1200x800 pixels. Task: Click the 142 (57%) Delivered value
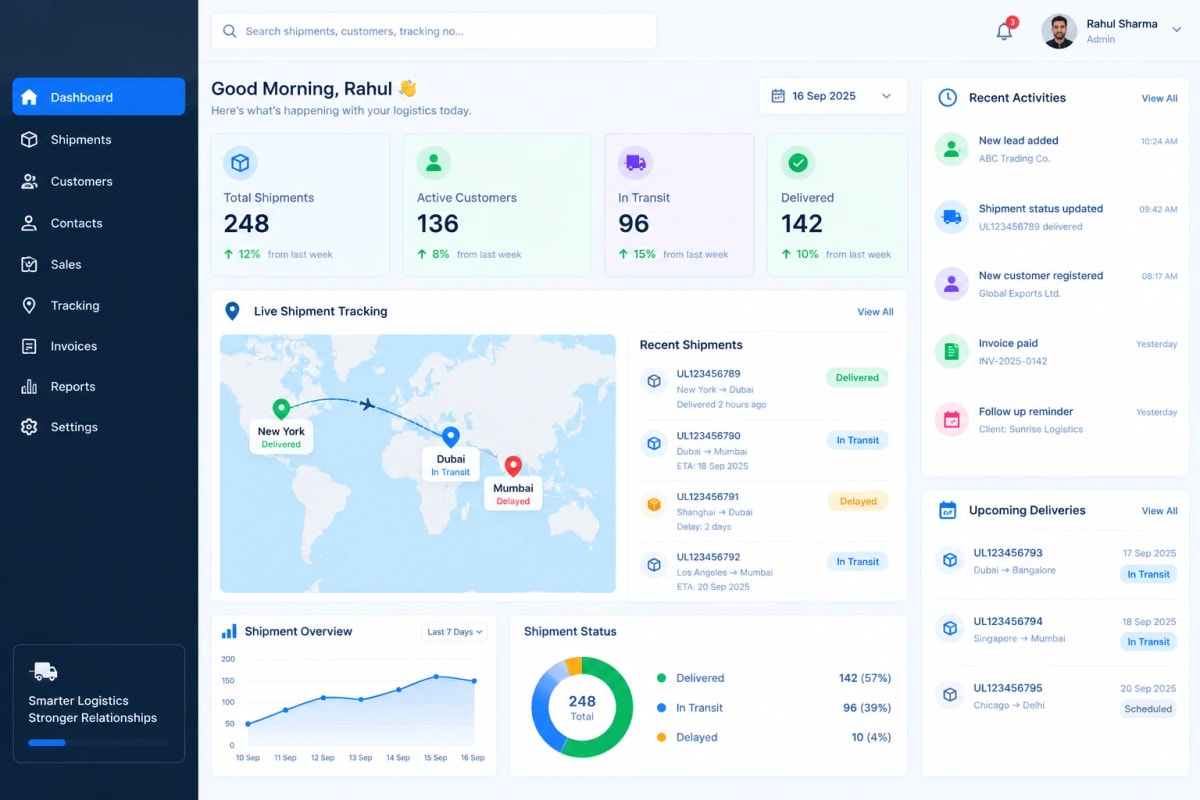tap(865, 678)
